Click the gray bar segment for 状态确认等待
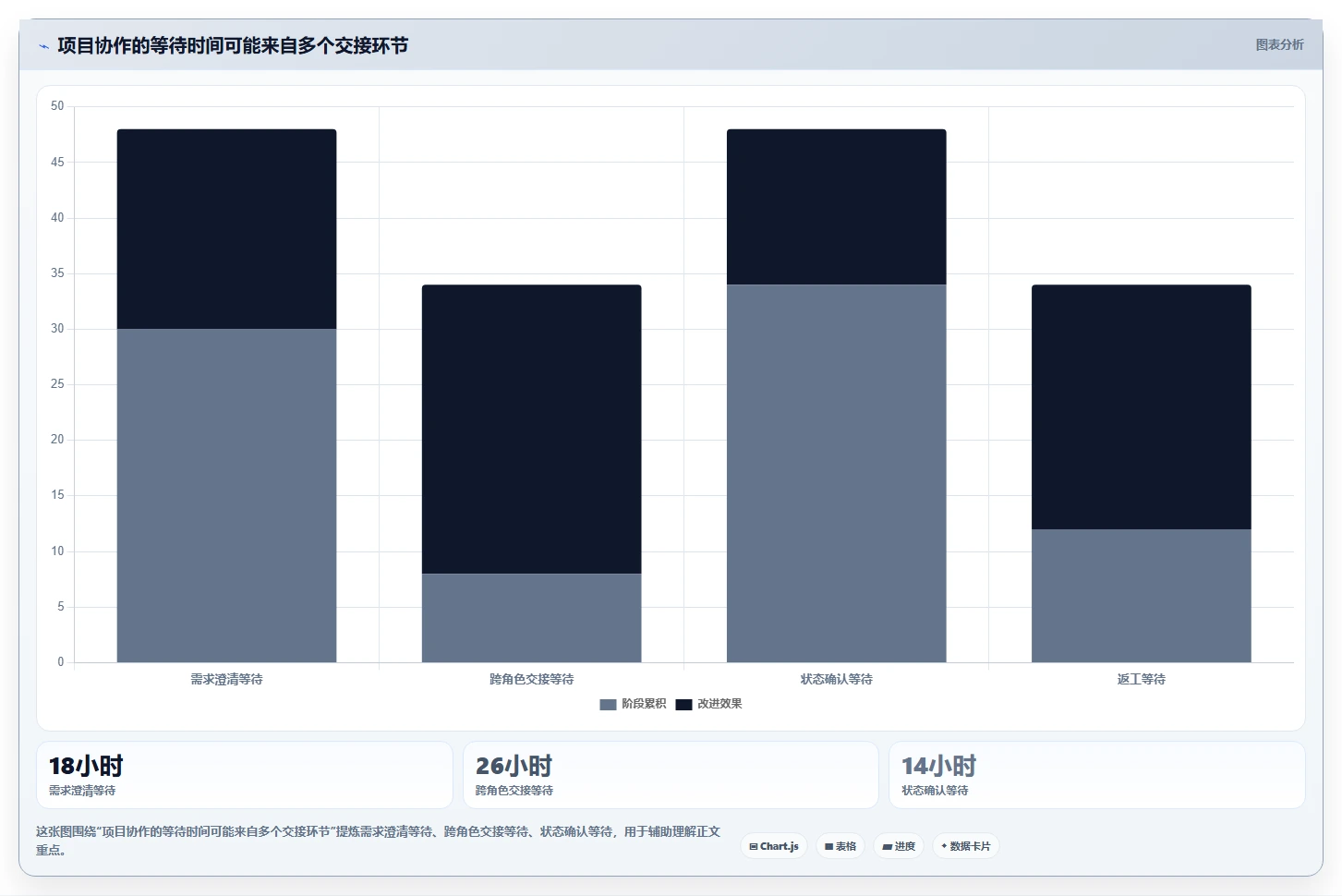Image resolution: width=1342 pixels, height=896 pixels. click(x=836, y=473)
